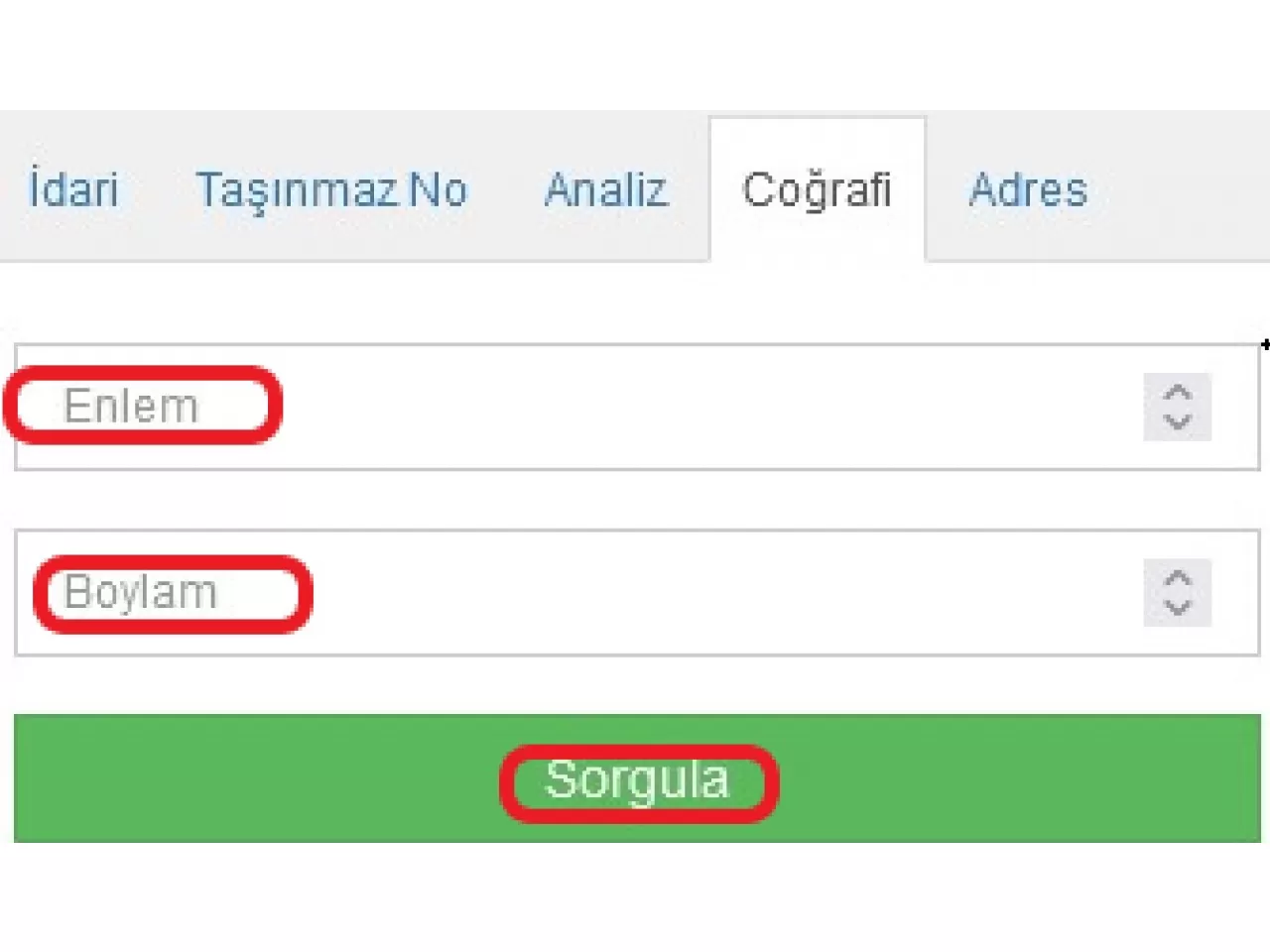Click the green Sorgula button
Screen dimensions: 1270x952
point(635,779)
